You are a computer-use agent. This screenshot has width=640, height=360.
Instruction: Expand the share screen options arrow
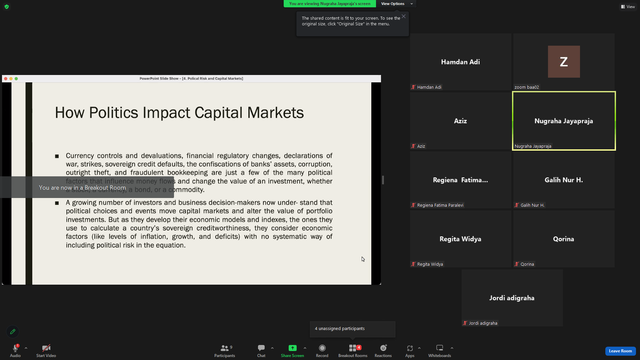tap(305, 348)
